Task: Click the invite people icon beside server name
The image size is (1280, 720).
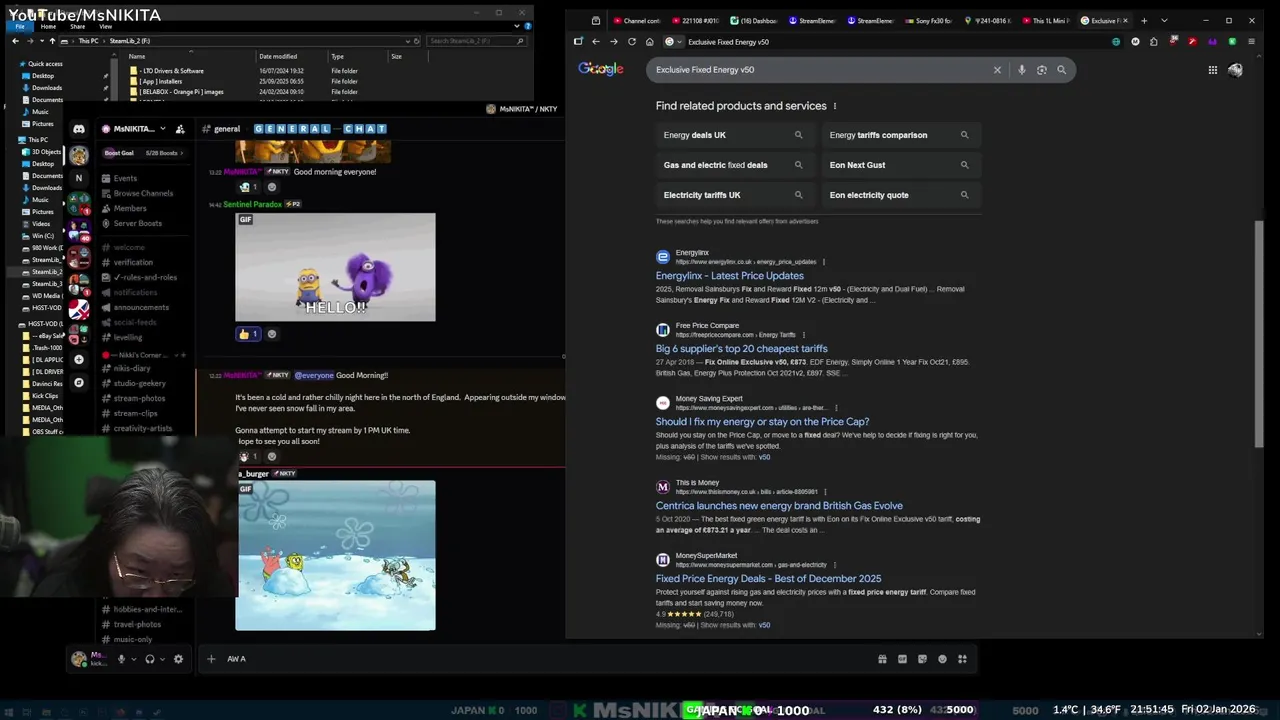Action: [x=180, y=129]
